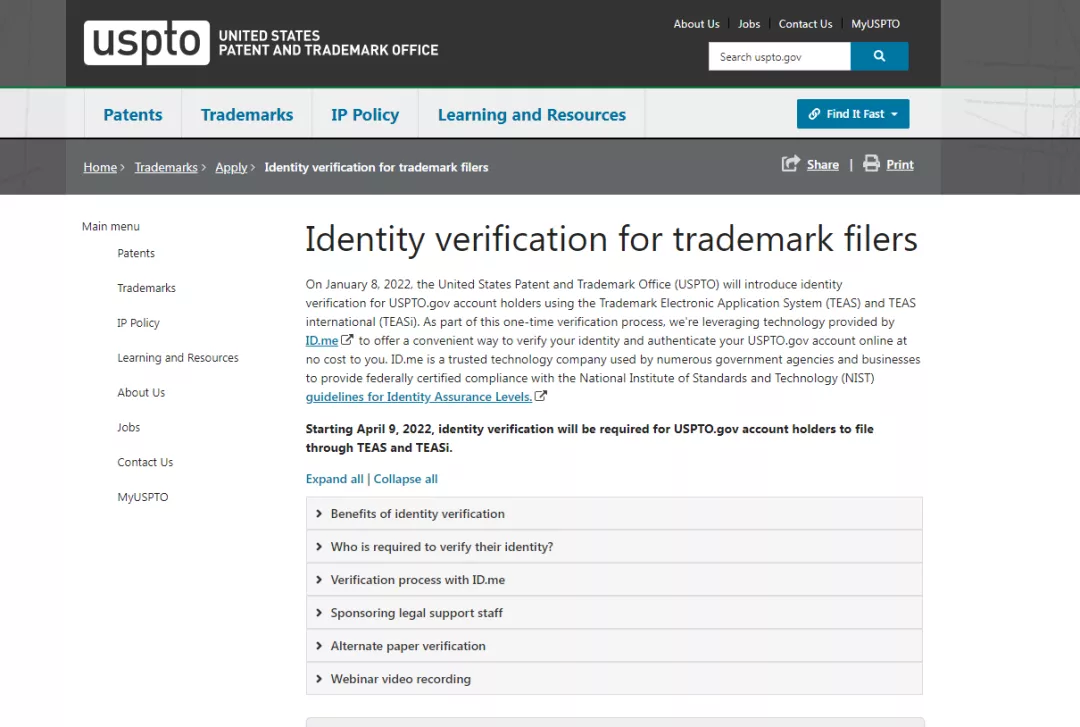Expand Verification process with ID.me section

[417, 580]
